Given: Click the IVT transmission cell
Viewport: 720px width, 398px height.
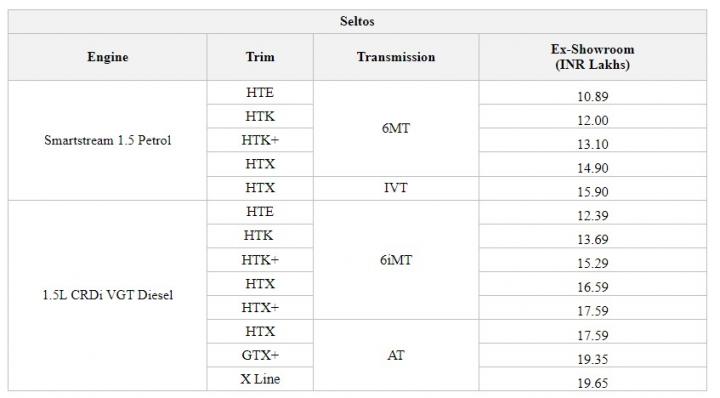Looking at the screenshot, I should [396, 188].
